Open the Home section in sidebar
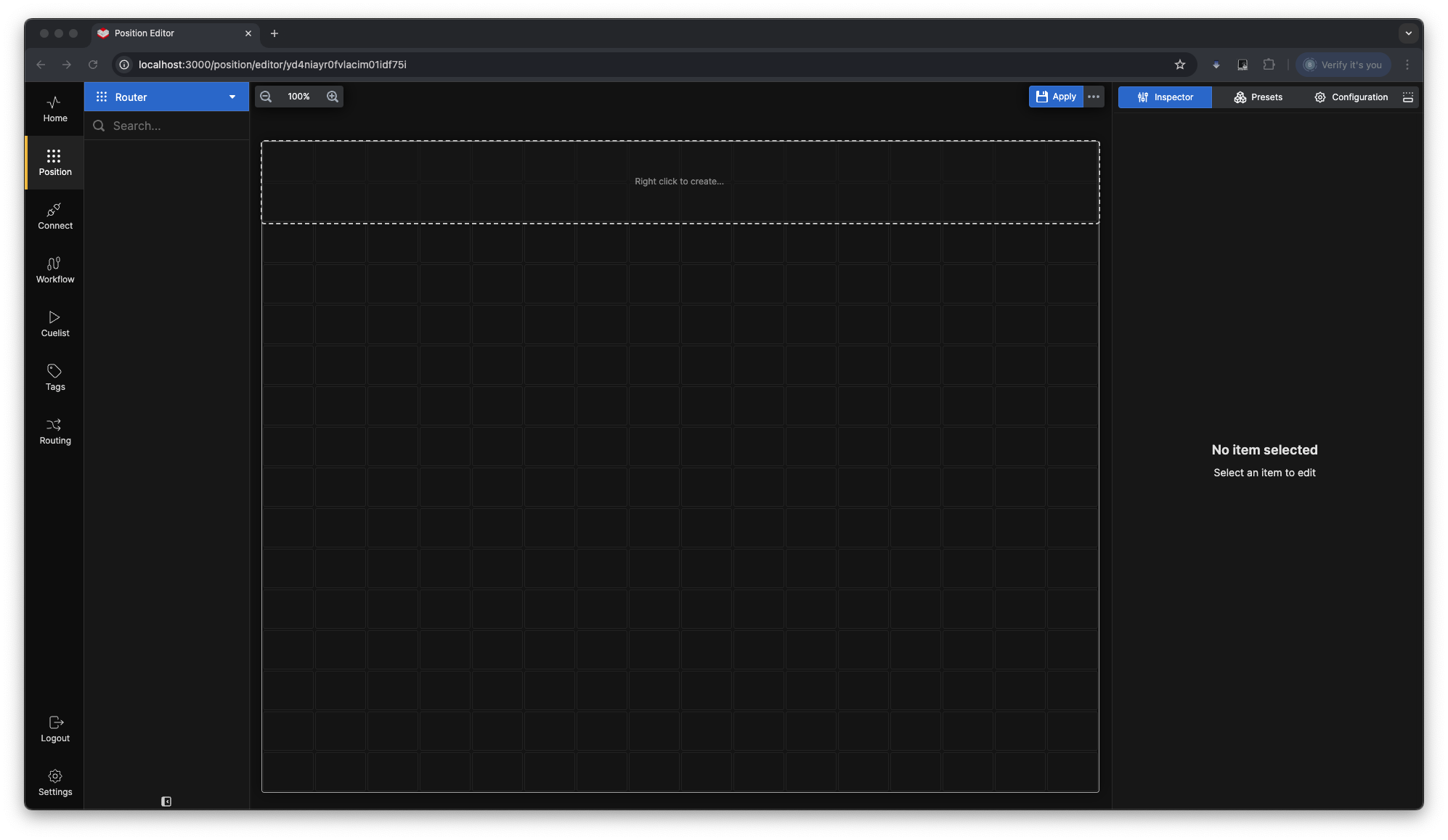Viewport: 1448px width, 840px height. point(54,109)
